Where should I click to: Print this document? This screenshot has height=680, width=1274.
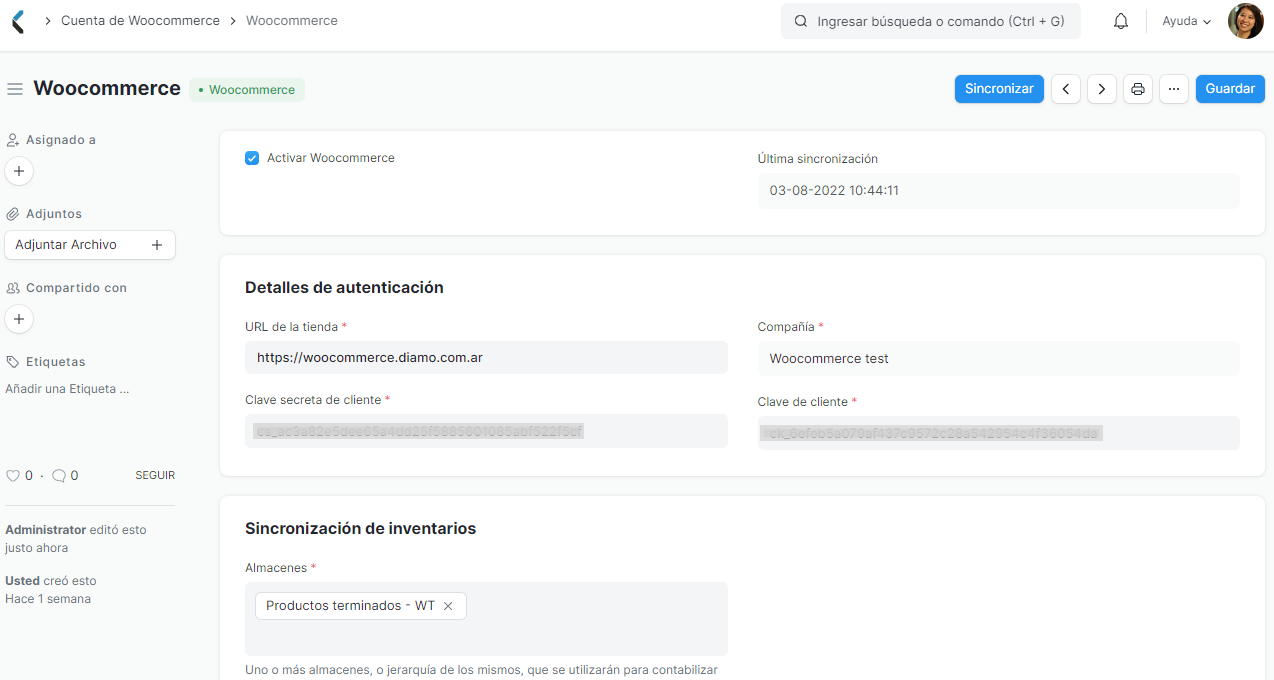(1138, 89)
